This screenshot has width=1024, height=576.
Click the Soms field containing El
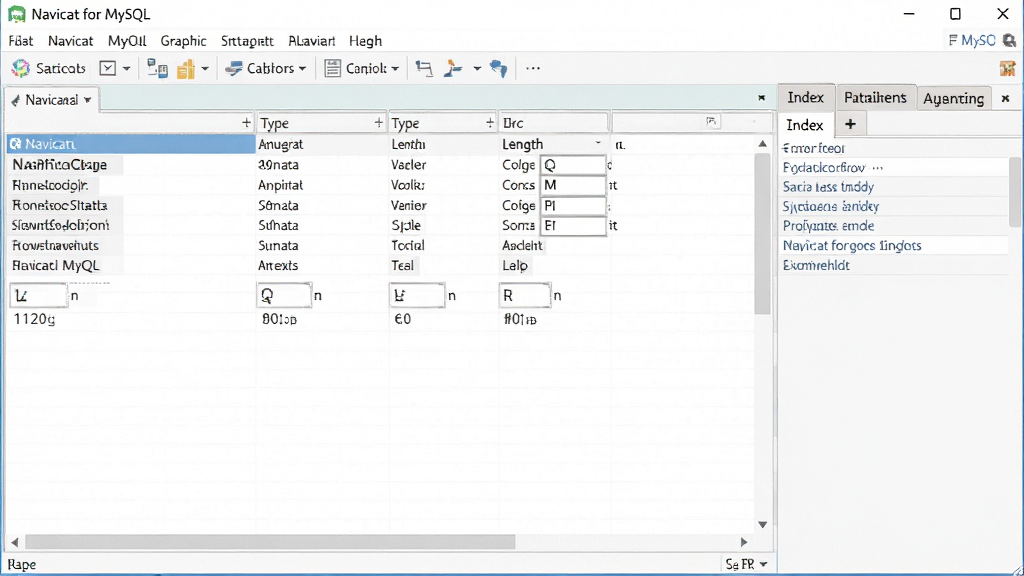(573, 226)
